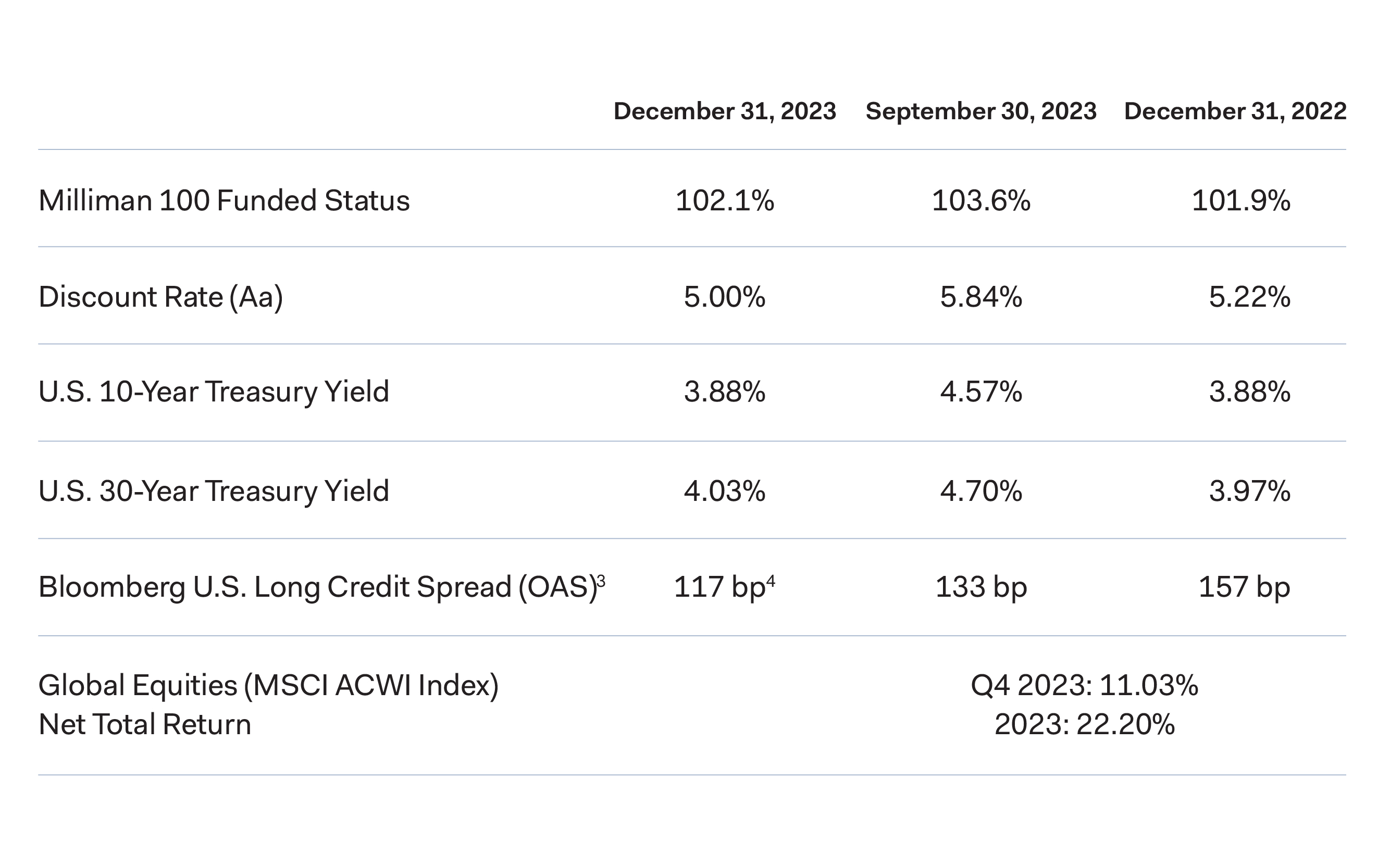1390x868 pixels.
Task: Open footnote 4 superscript beside 117 bp
Action: pyautogui.click(x=771, y=582)
